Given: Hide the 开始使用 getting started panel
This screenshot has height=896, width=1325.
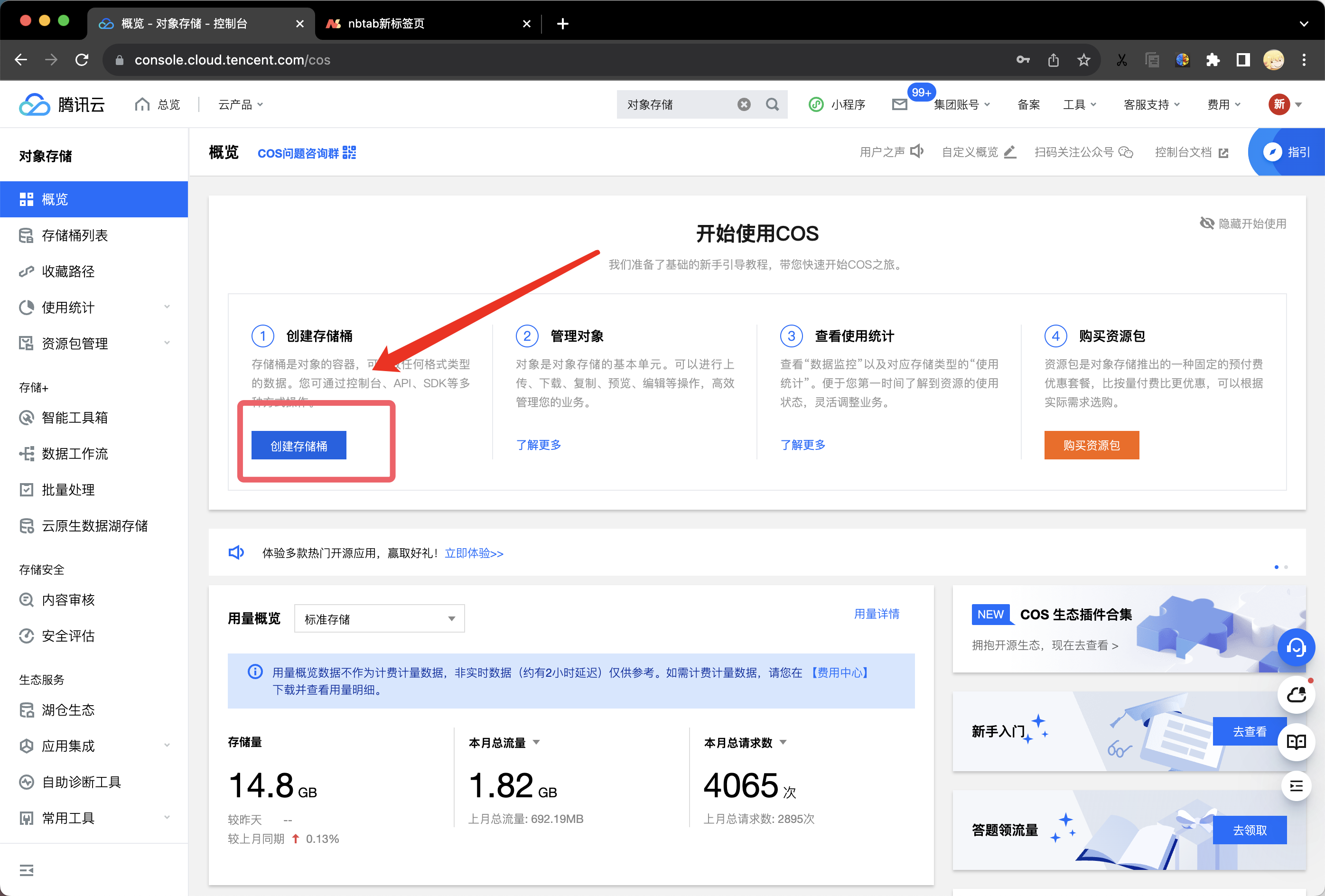Looking at the screenshot, I should (1243, 223).
